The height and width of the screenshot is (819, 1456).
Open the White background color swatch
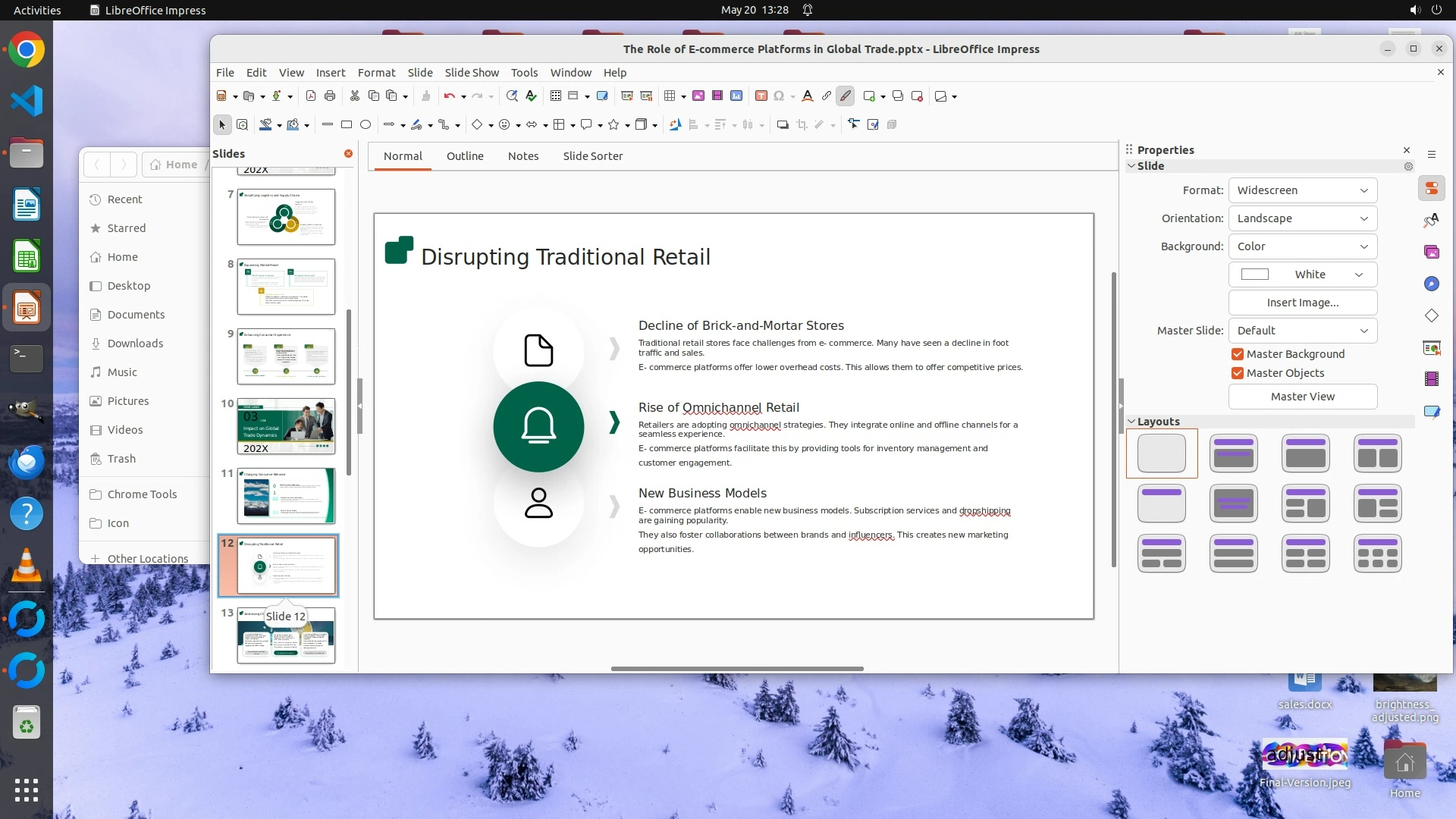1302,275
